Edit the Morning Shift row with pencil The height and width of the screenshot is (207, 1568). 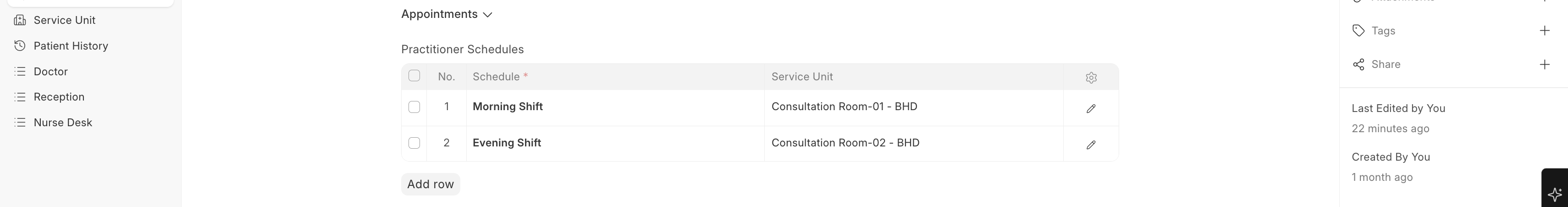coord(1091,108)
